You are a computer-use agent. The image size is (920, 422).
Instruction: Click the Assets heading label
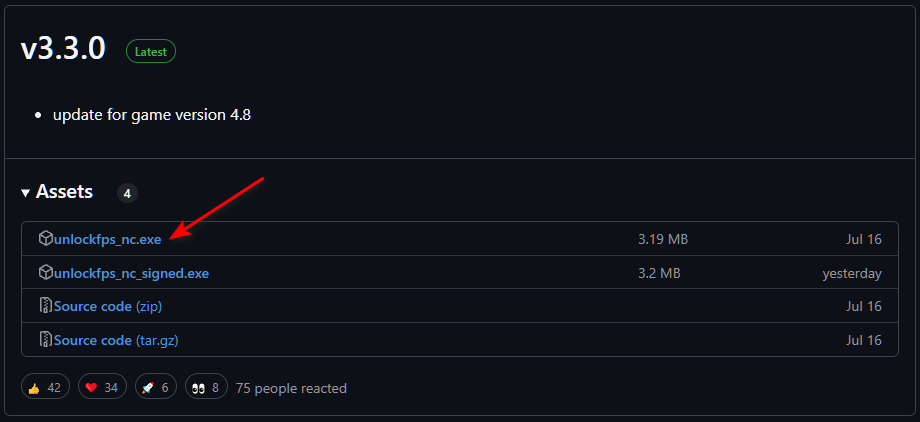65,192
